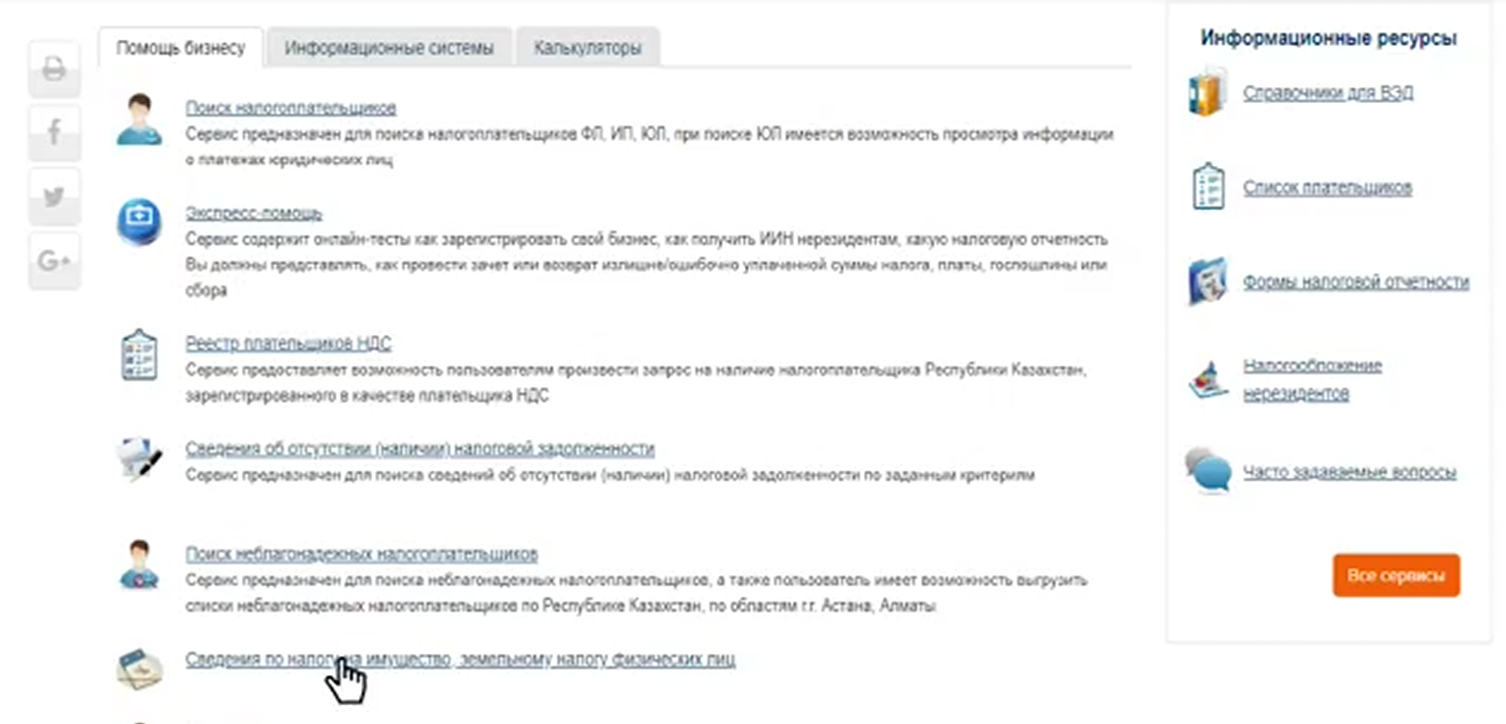This screenshot has width=1506, height=724.
Task: Click the blue Экспресс-помощь first-aid icon
Action: [139, 222]
